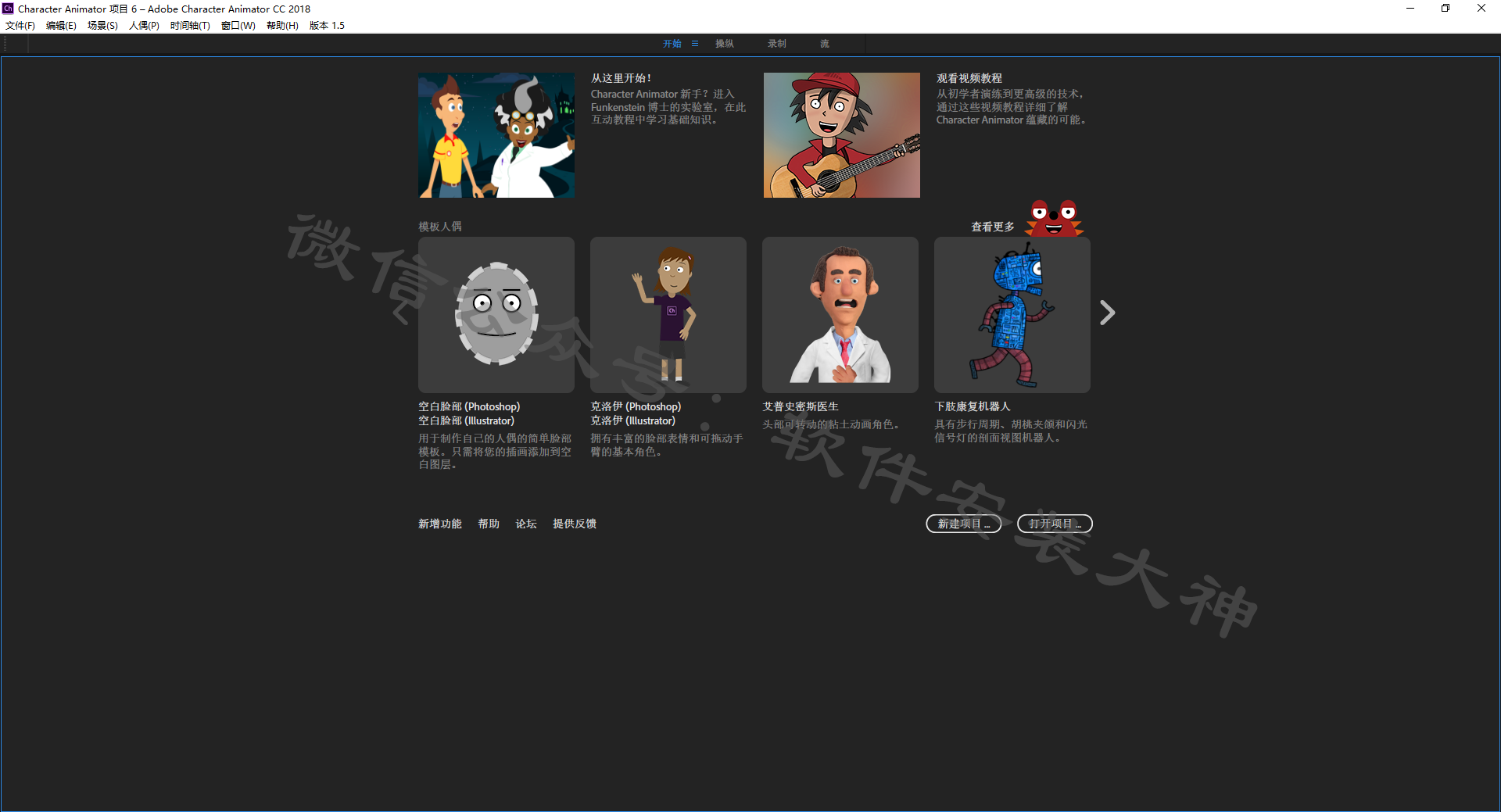Switch to the 开始 workspace tab
This screenshot has width=1501, height=812.
[672, 44]
